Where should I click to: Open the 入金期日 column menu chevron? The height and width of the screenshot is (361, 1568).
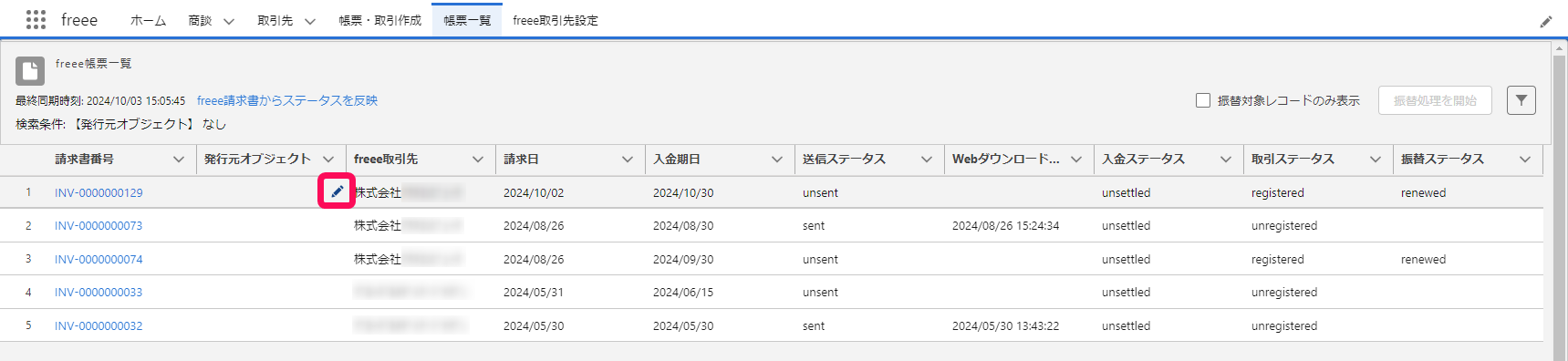[x=777, y=160]
